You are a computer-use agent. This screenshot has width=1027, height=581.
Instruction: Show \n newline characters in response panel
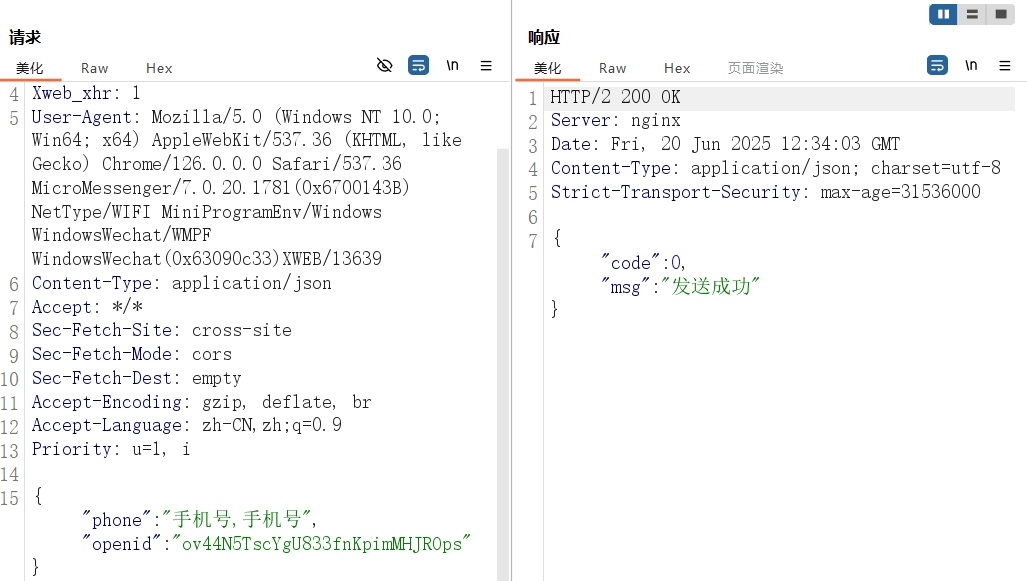[x=971, y=66]
